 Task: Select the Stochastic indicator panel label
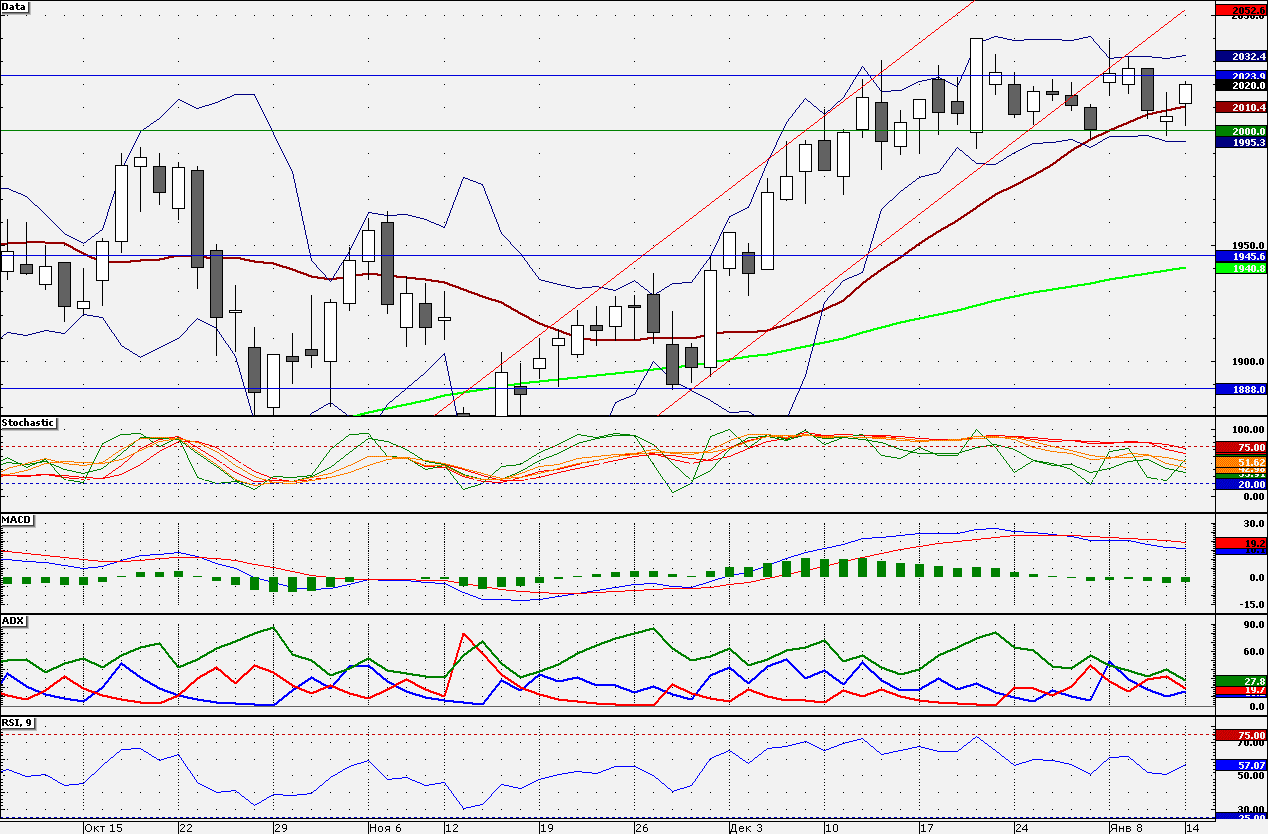pyautogui.click(x=28, y=423)
